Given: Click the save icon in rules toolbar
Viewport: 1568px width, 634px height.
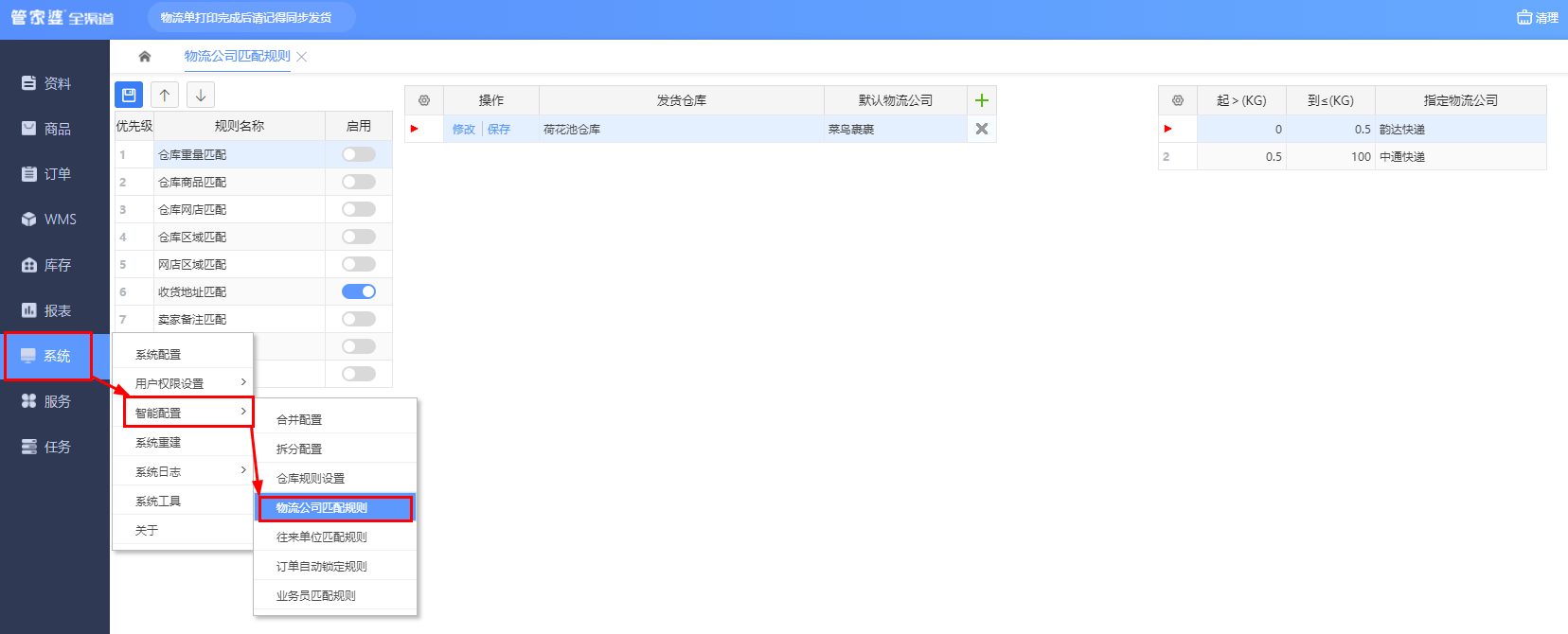Looking at the screenshot, I should 129,95.
